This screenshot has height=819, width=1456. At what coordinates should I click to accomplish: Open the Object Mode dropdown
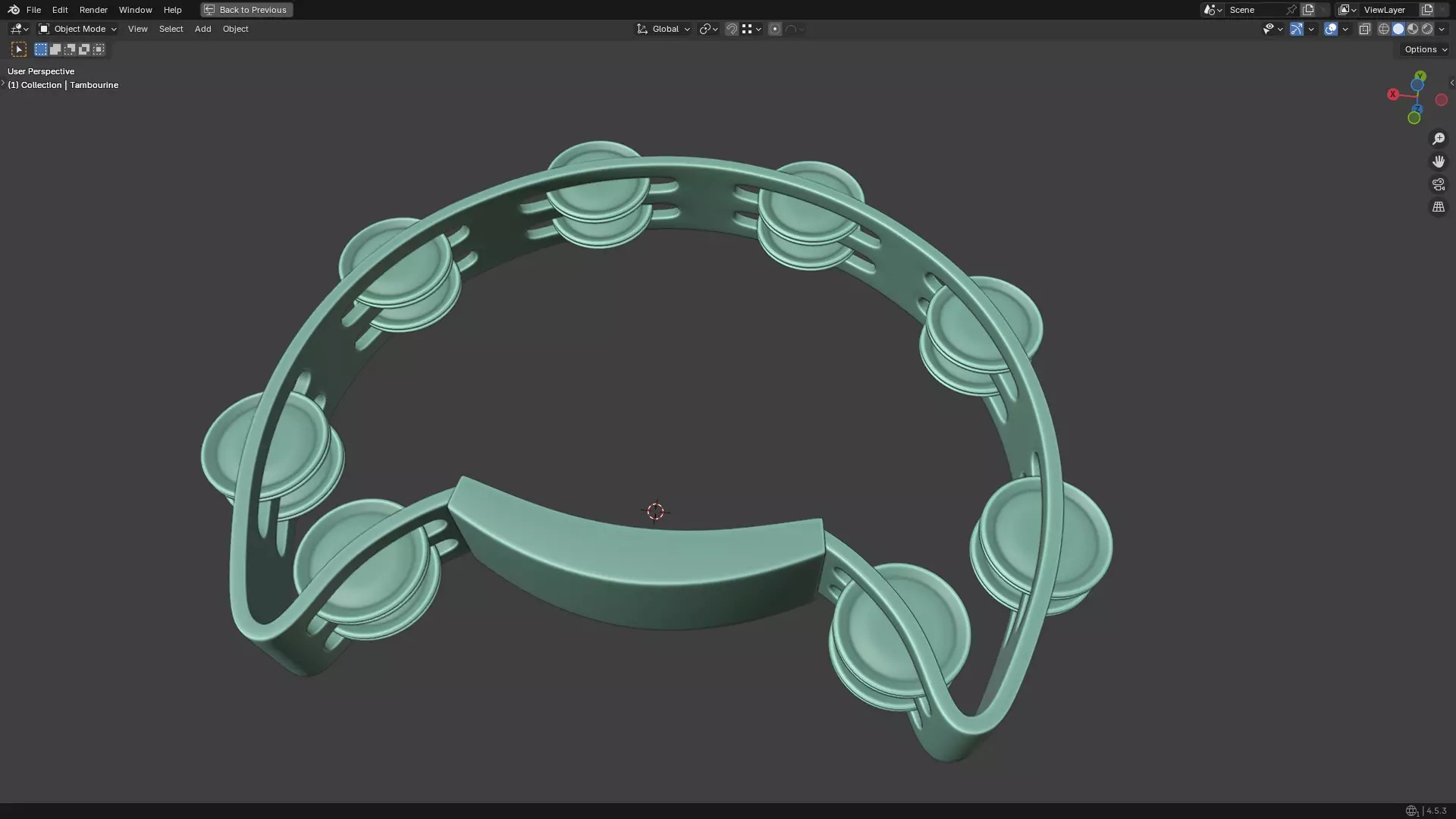click(x=78, y=29)
